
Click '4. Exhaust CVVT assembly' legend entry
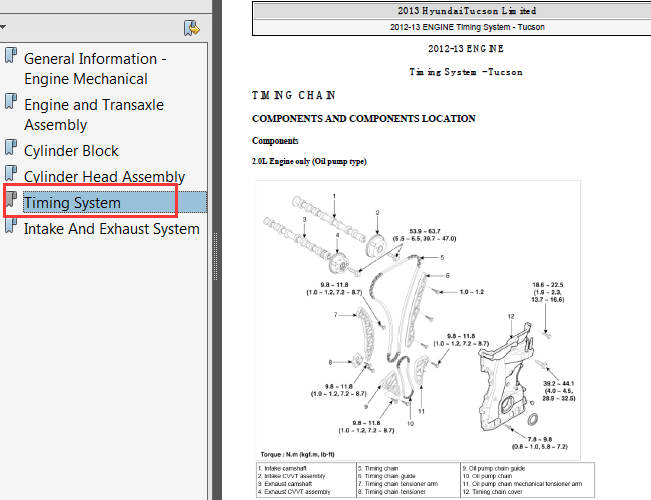[294, 492]
